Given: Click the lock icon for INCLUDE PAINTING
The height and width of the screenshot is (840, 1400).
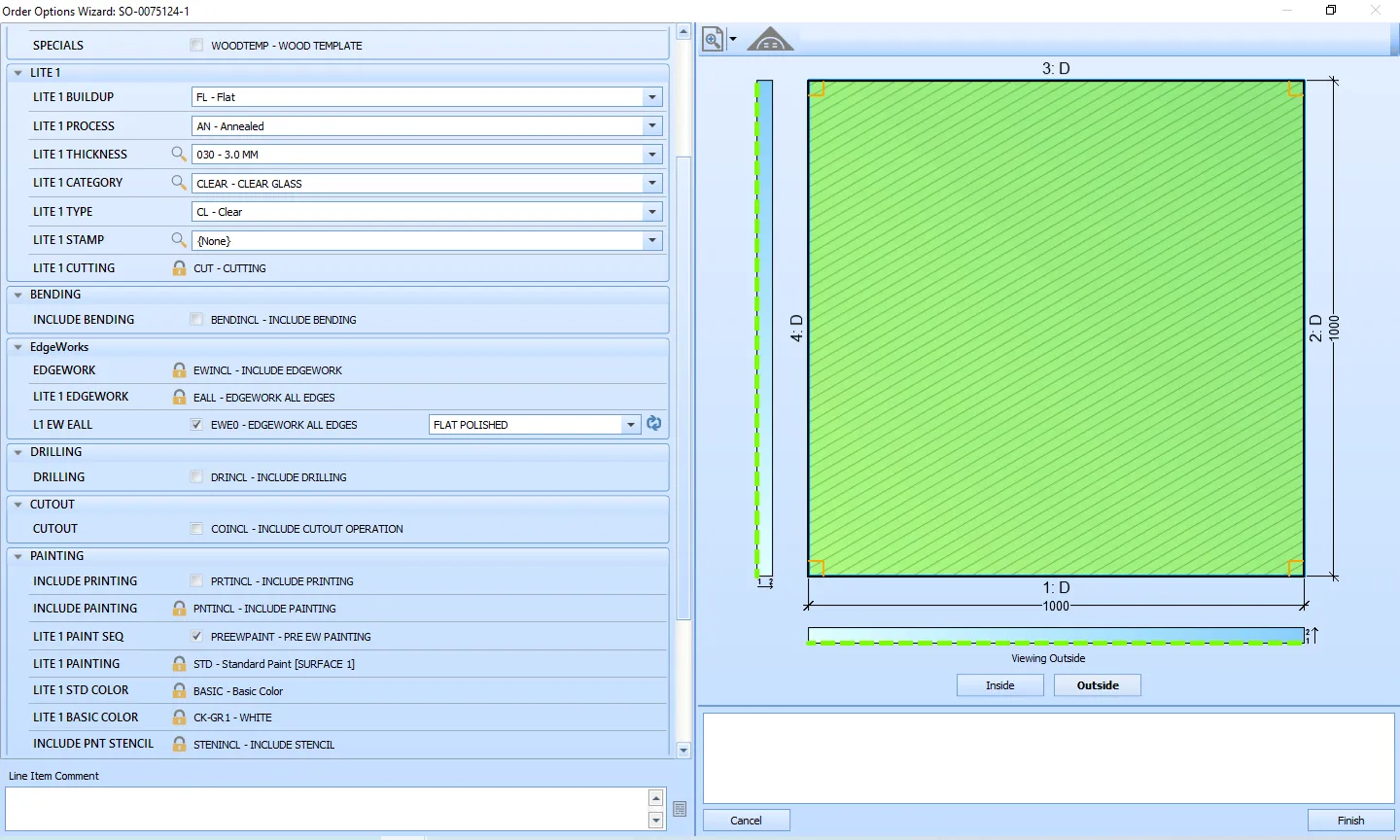Looking at the screenshot, I should (179, 608).
